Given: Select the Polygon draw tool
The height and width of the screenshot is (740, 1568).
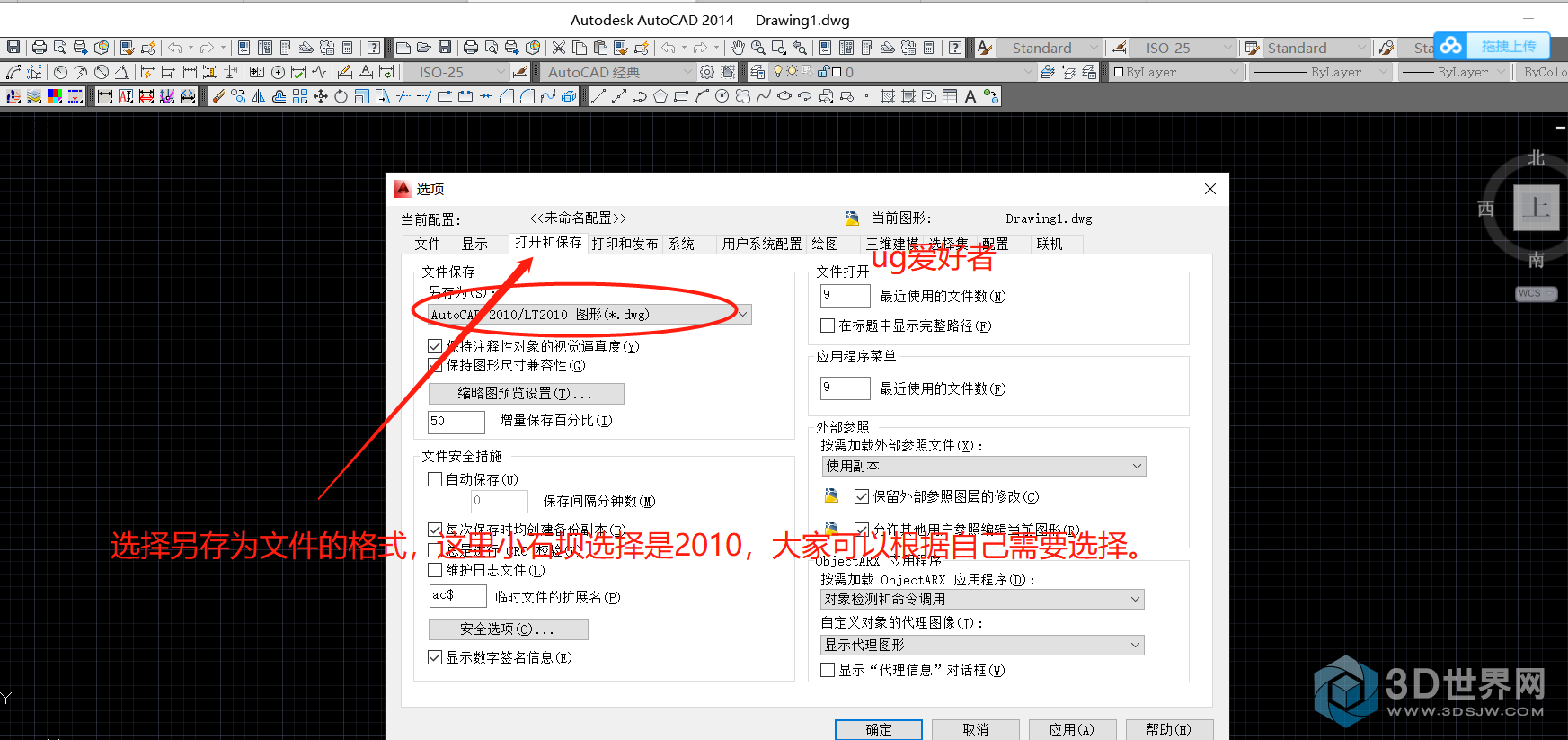Looking at the screenshot, I should pyautogui.click(x=660, y=96).
